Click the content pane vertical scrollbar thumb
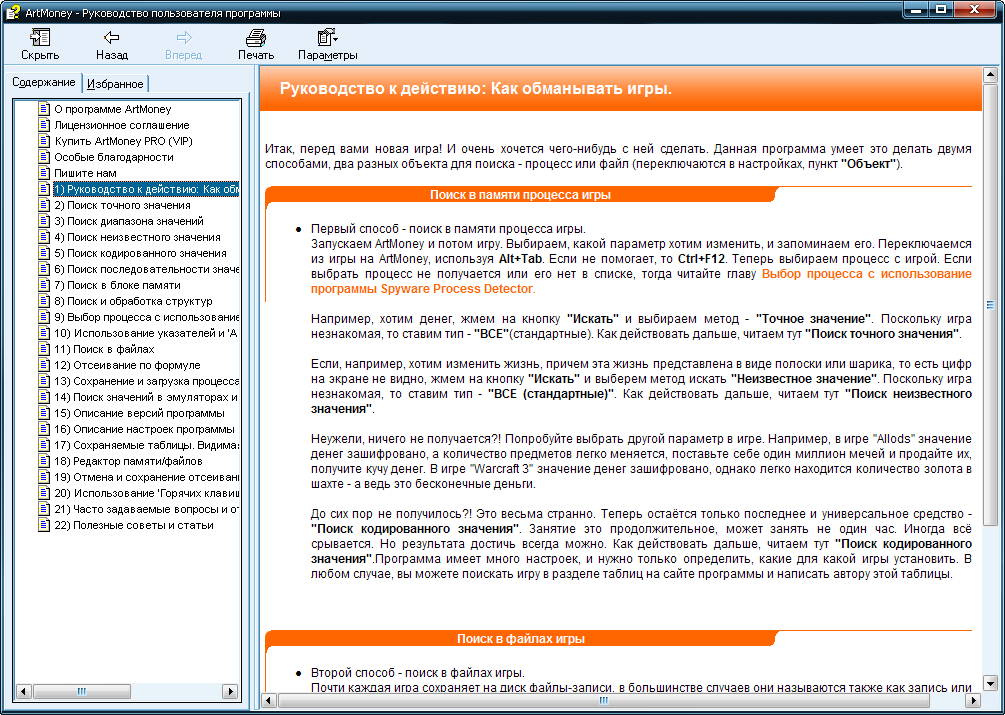 pos(990,304)
